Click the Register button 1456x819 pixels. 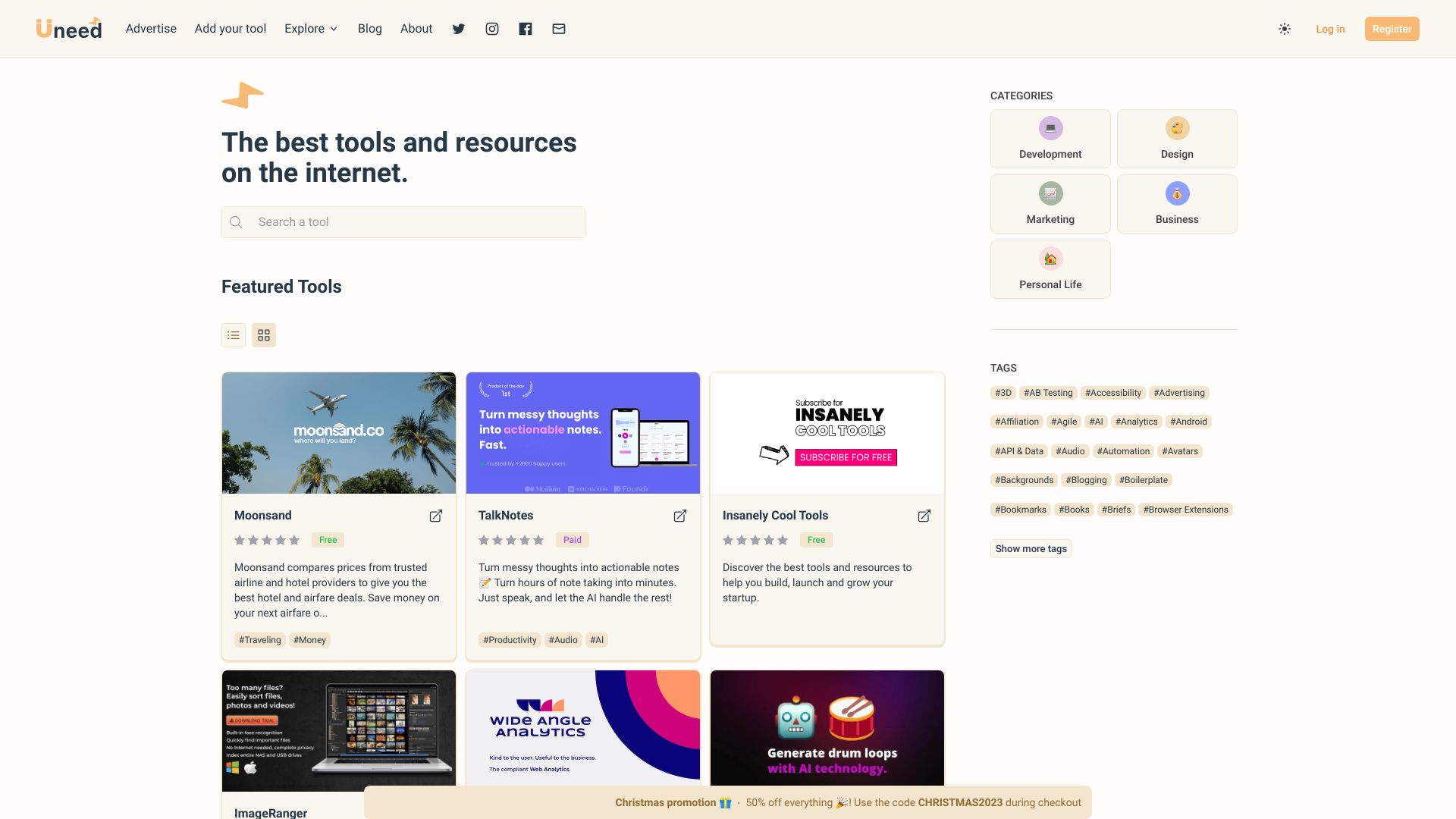click(1392, 29)
